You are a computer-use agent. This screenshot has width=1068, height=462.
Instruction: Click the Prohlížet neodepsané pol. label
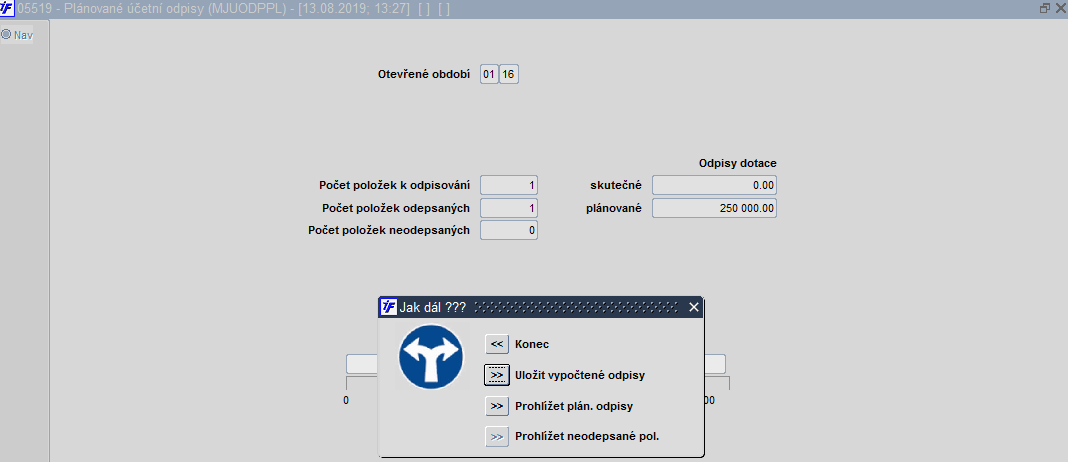coord(587,436)
